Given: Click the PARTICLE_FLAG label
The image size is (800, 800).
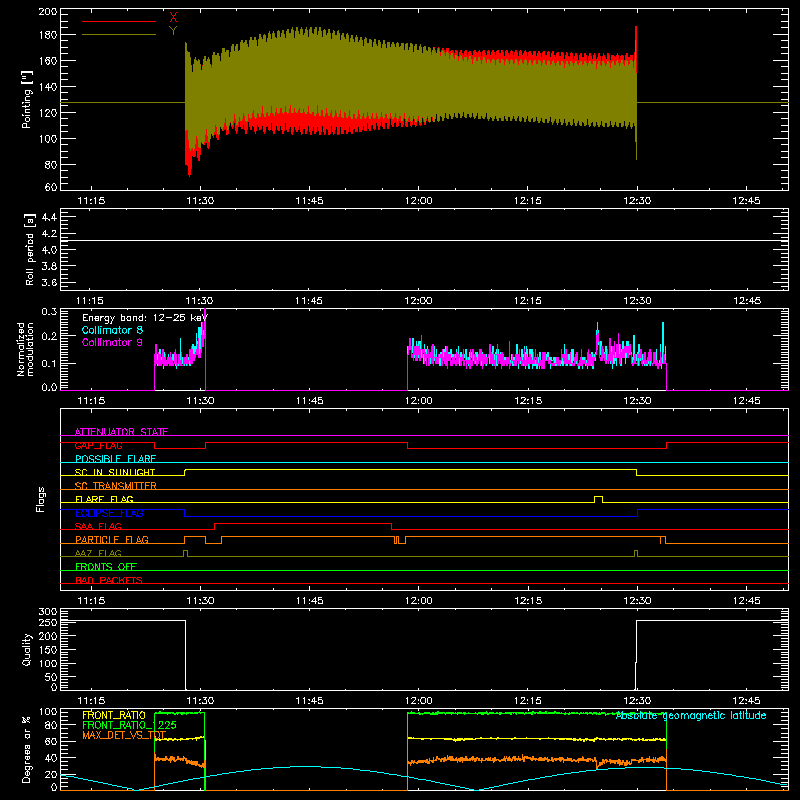Looking at the screenshot, I should pyautogui.click(x=112, y=539).
